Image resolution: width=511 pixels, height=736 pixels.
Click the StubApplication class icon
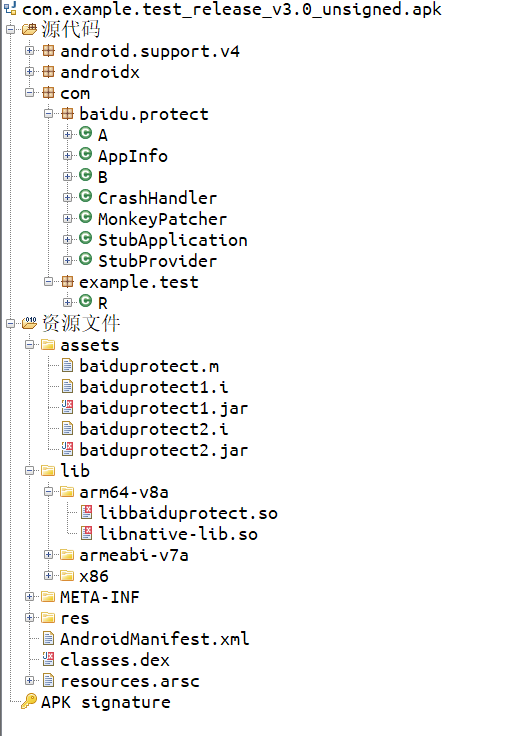(85, 238)
